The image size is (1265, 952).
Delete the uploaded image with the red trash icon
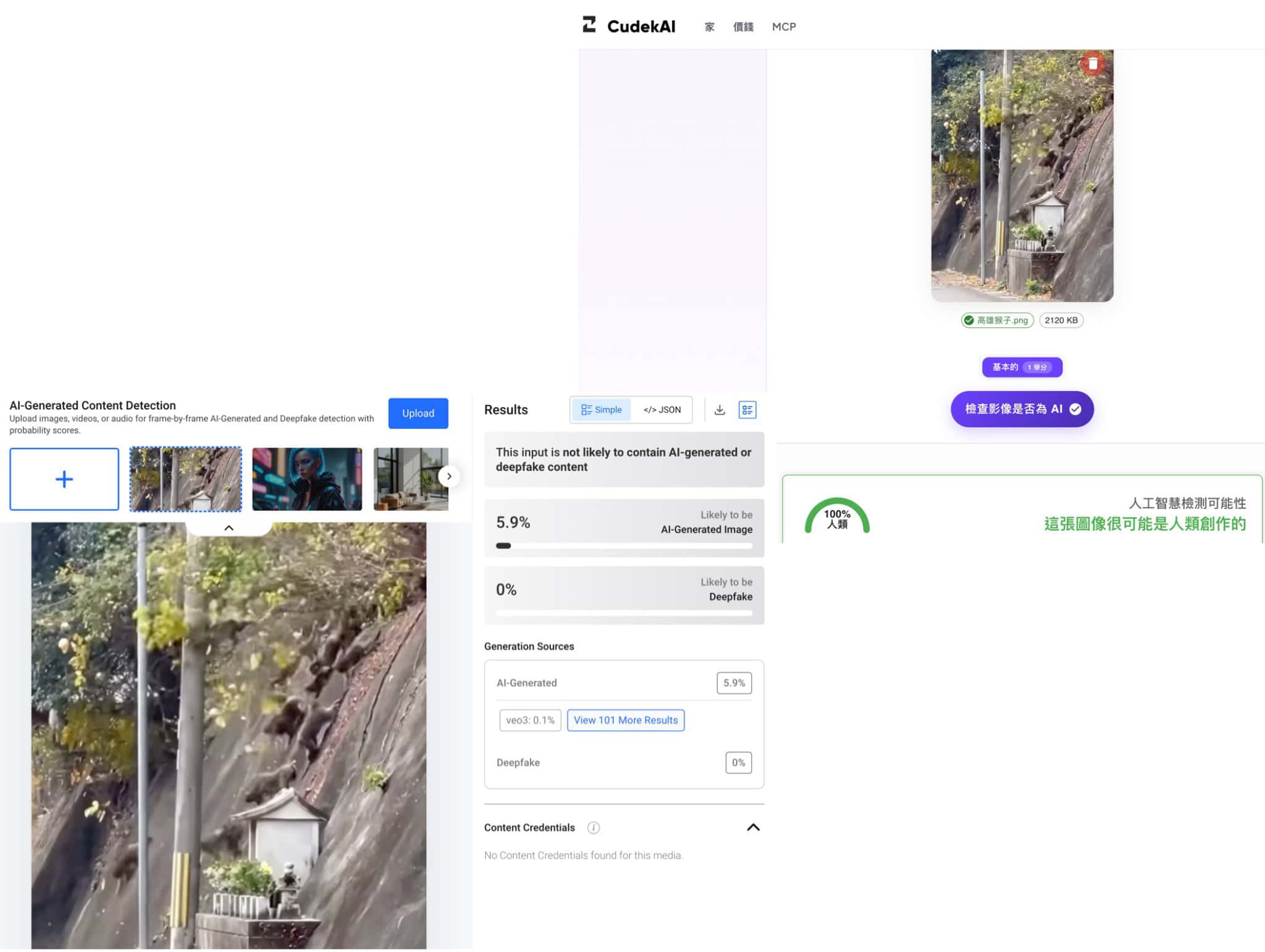click(1093, 64)
